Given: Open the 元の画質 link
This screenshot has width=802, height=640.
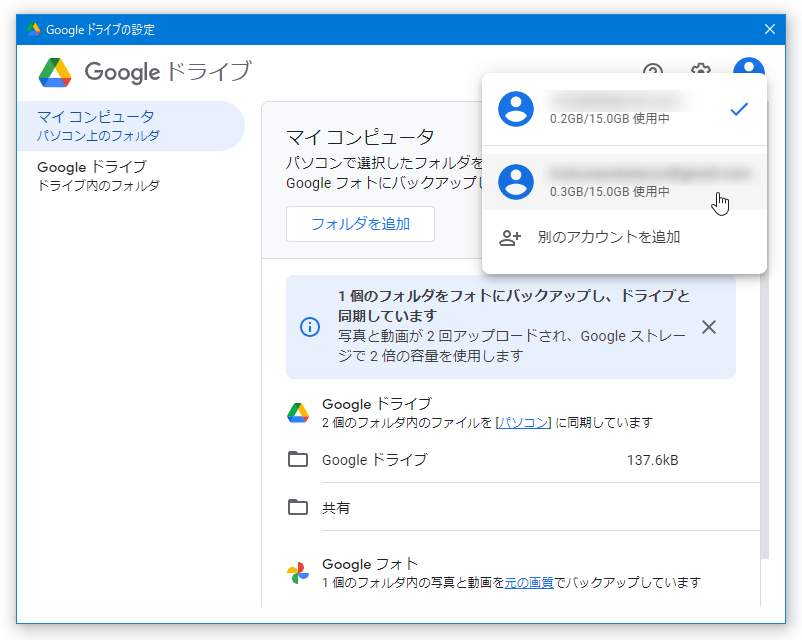Looking at the screenshot, I should coord(529,583).
